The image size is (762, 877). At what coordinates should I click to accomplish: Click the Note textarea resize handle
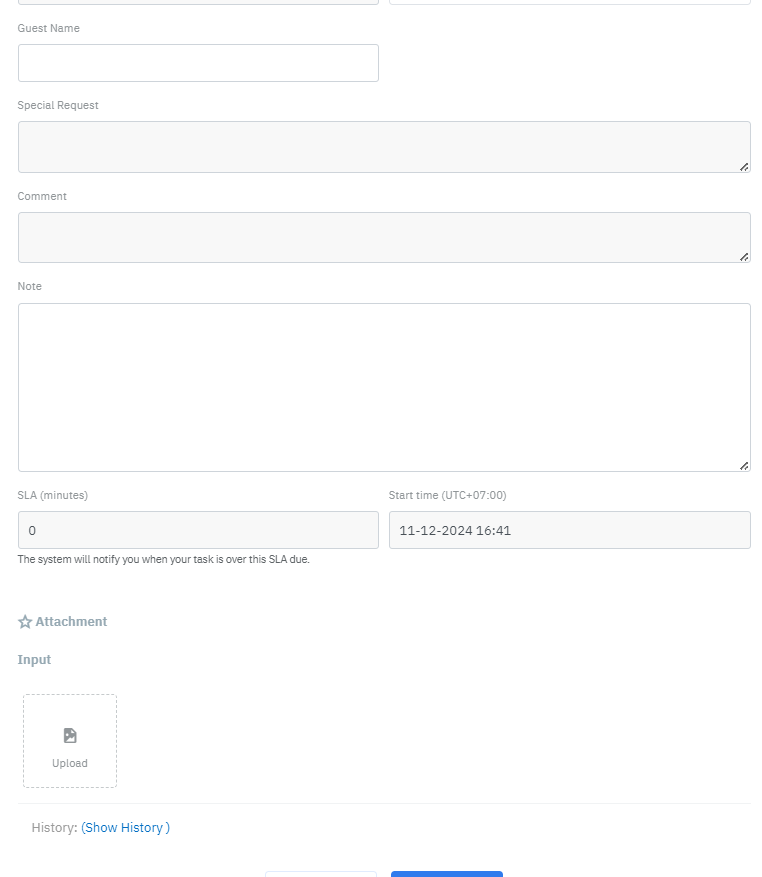(x=744, y=465)
